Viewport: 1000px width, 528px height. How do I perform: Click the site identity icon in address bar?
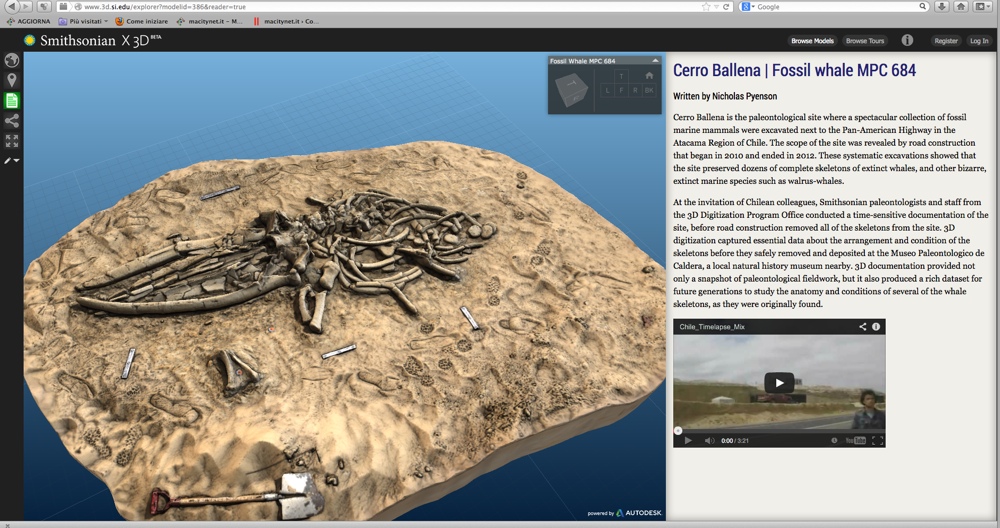click(78, 6)
